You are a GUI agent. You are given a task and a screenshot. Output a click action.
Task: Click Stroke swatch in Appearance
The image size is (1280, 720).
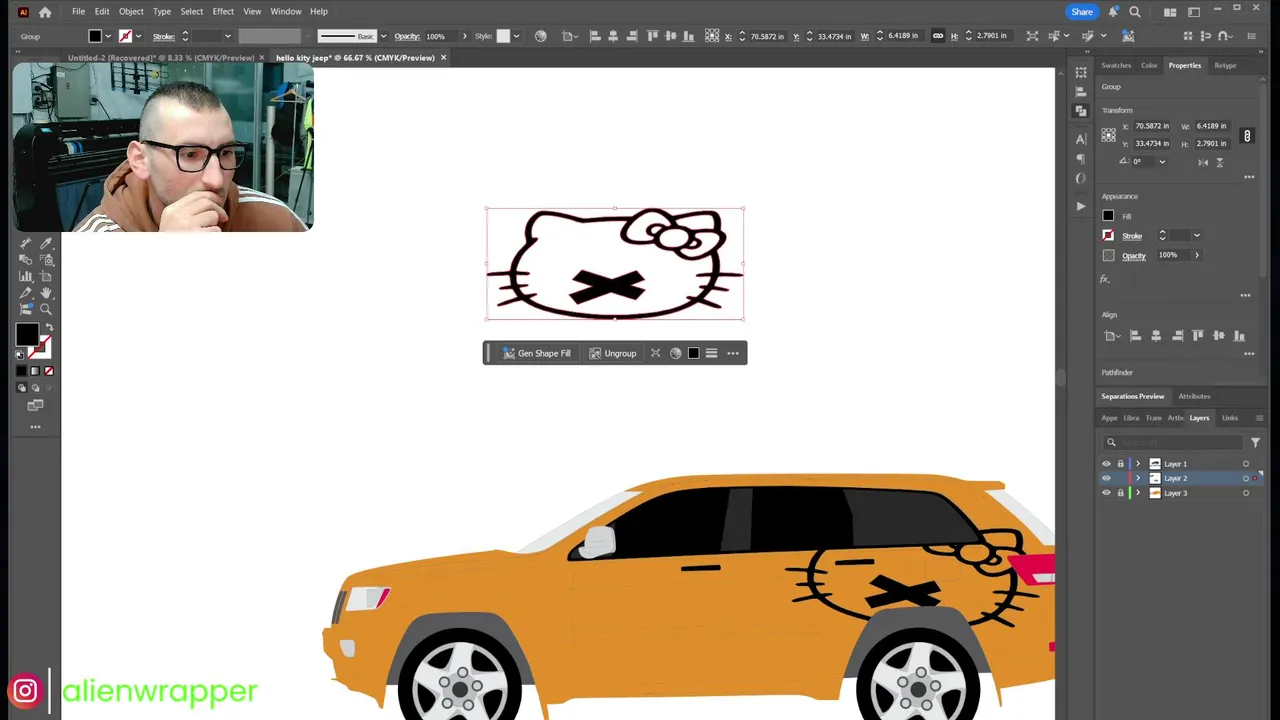1108,236
